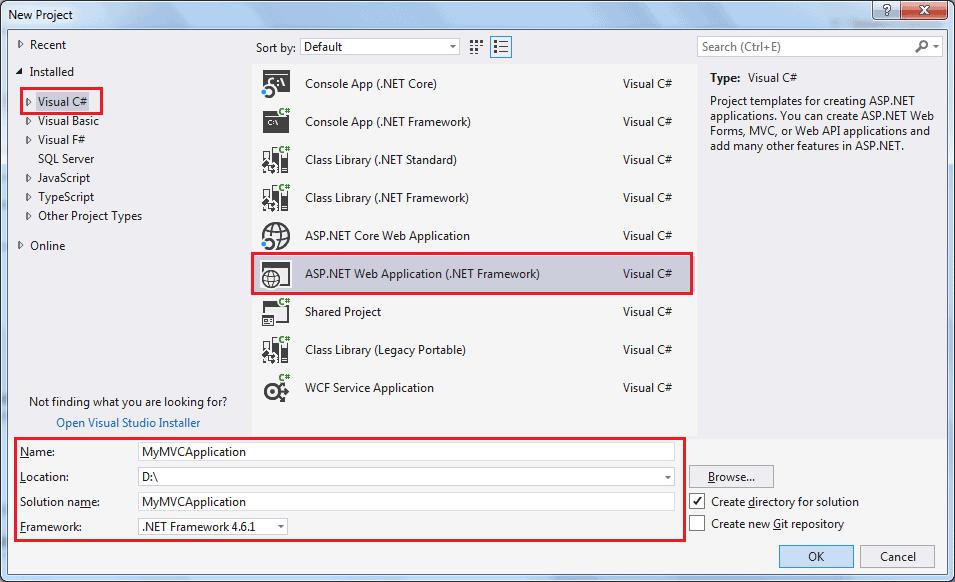Click the search magnifier icon
The height and width of the screenshot is (582, 955).
922,46
